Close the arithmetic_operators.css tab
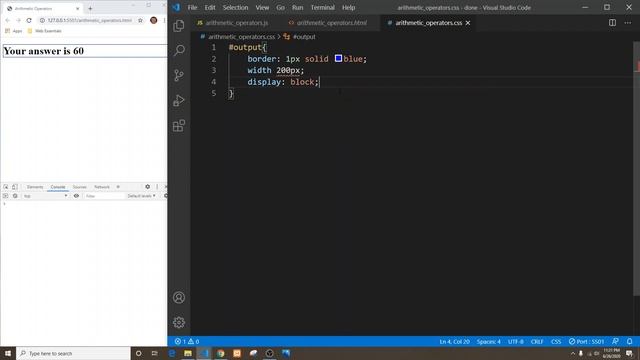Image resolution: width=640 pixels, height=360 pixels. click(x=468, y=23)
